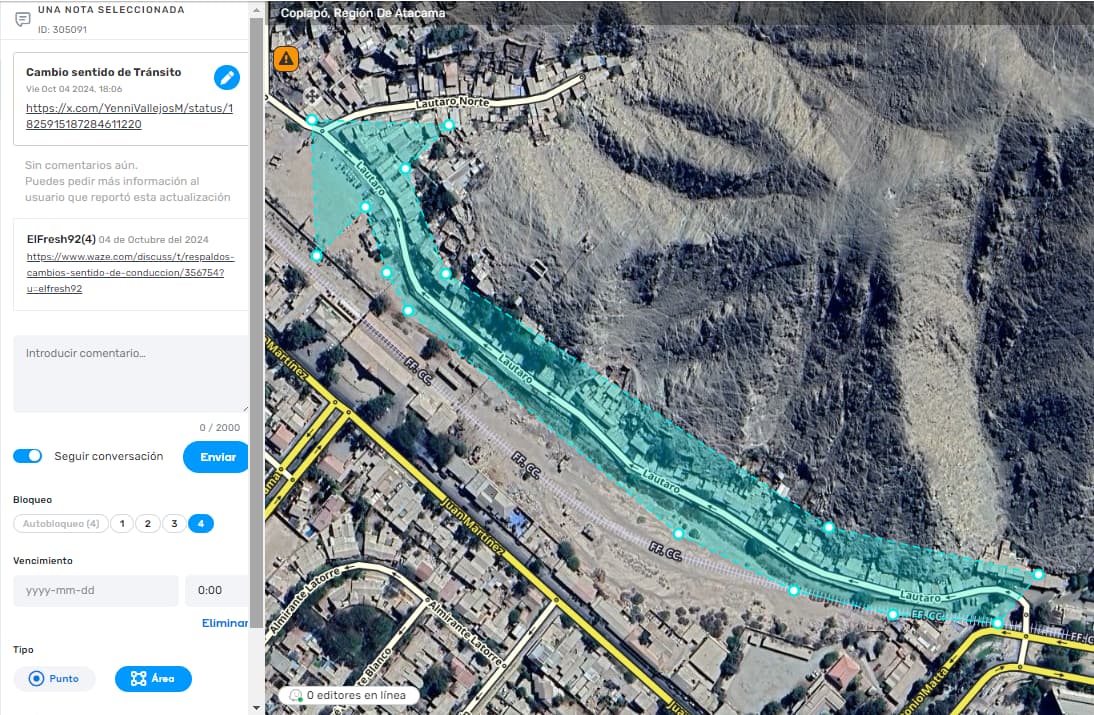Viewport: 1094px width, 715px height.
Task: Click the polygon move handle icon
Action: (312, 96)
